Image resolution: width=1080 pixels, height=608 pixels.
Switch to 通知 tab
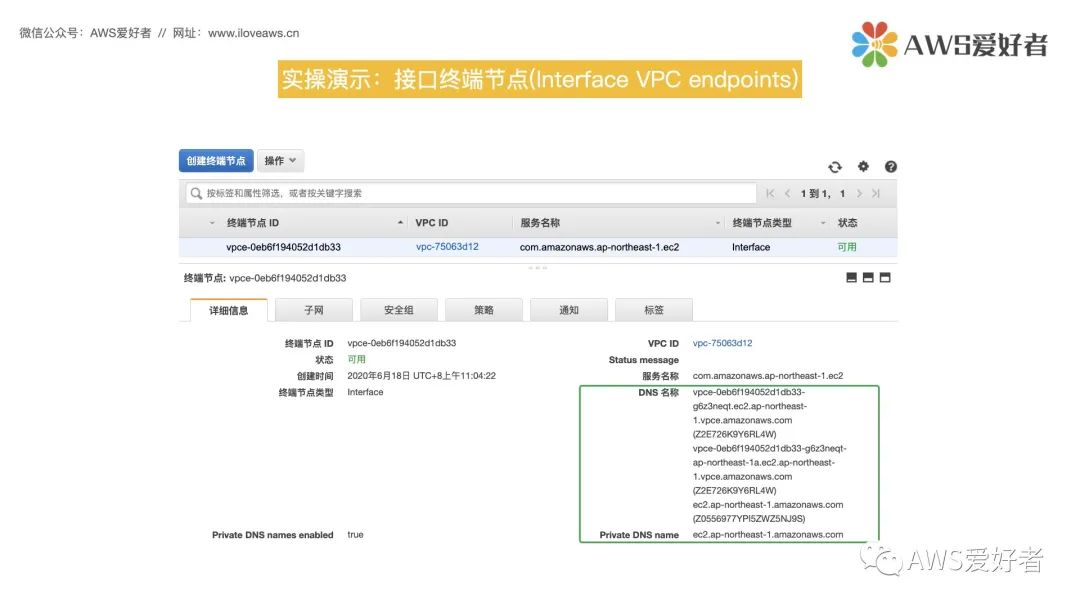(x=569, y=310)
